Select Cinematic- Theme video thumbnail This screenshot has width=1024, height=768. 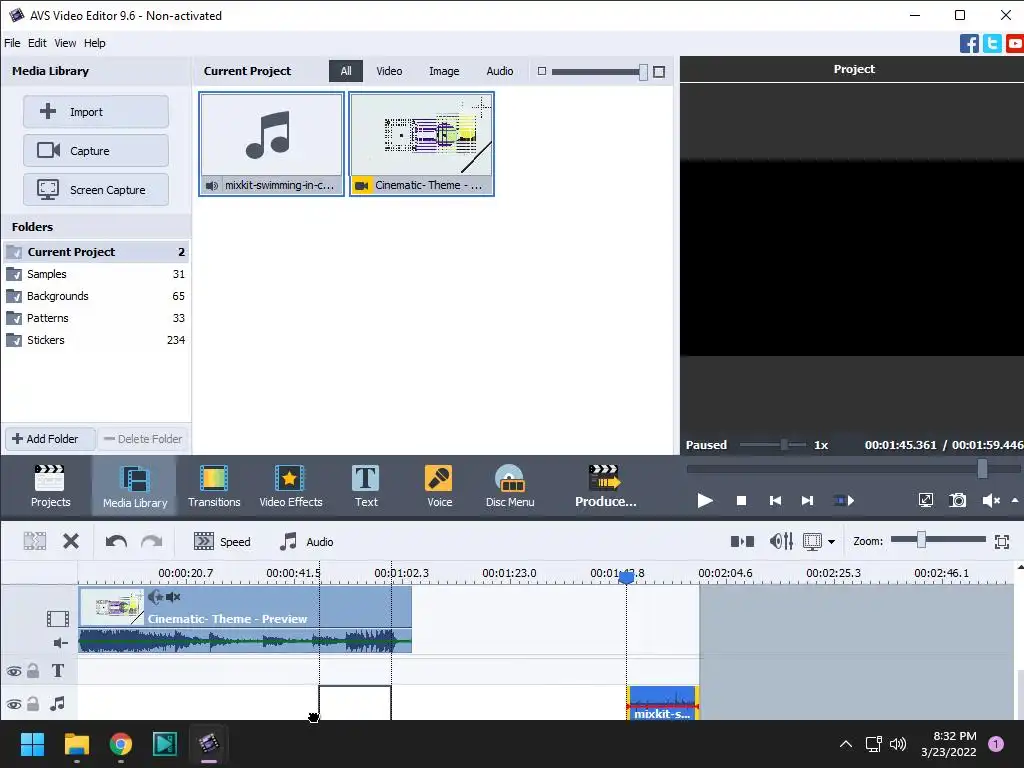click(x=421, y=144)
